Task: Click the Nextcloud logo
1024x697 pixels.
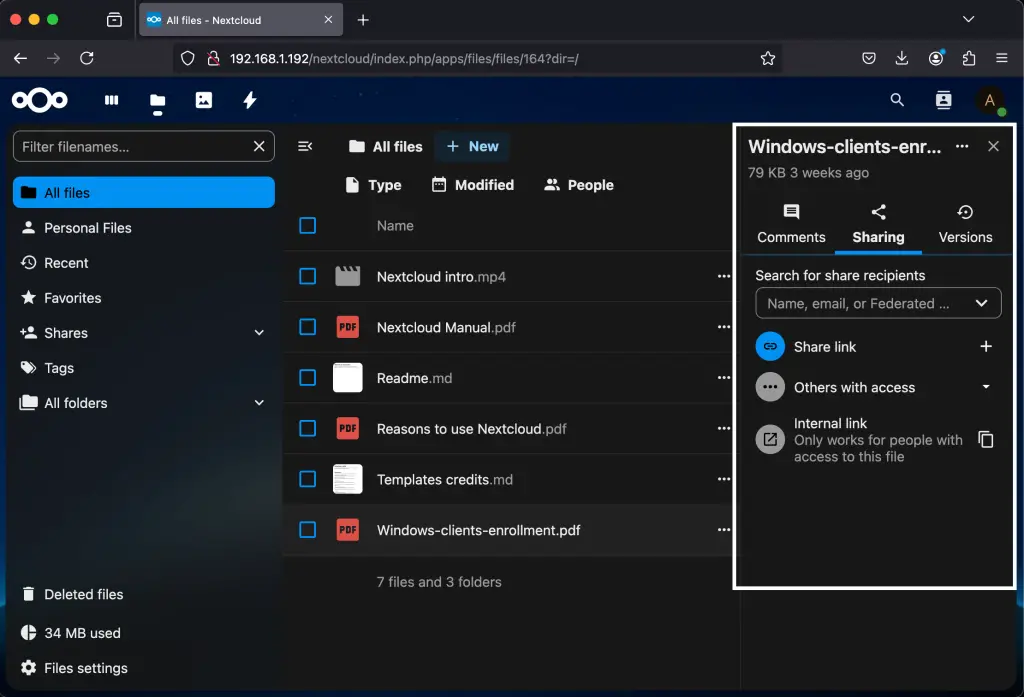Action: [39, 100]
